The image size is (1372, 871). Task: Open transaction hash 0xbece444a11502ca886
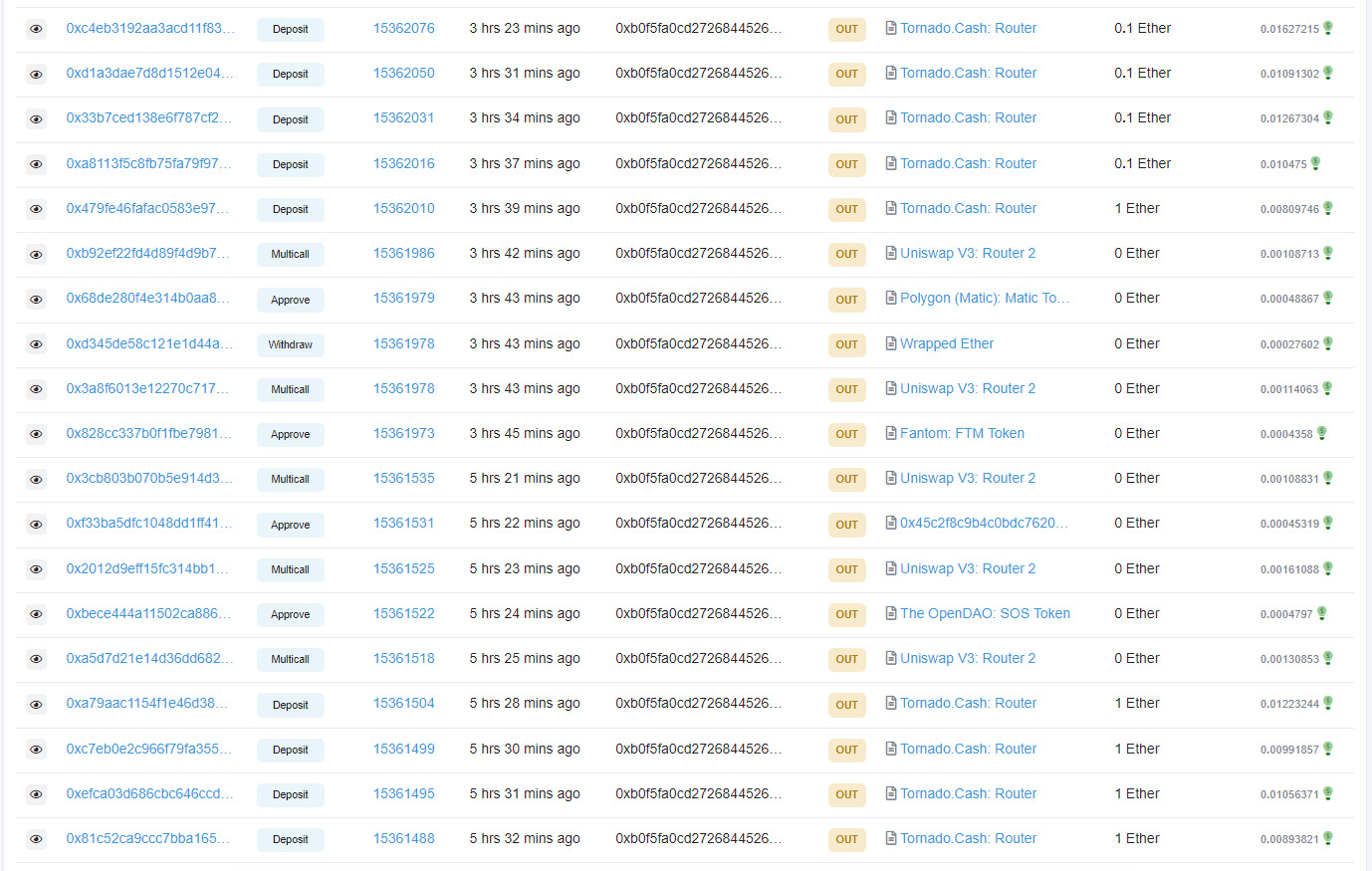(x=148, y=613)
